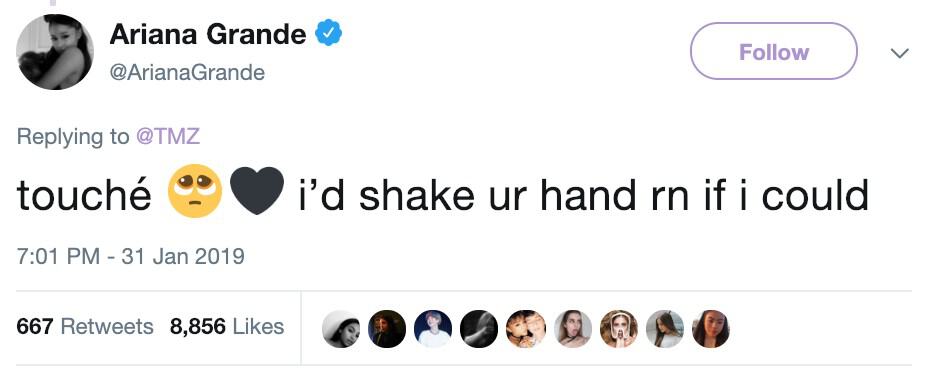Click the Follow button
This screenshot has height=370, width=948.
coord(773,51)
